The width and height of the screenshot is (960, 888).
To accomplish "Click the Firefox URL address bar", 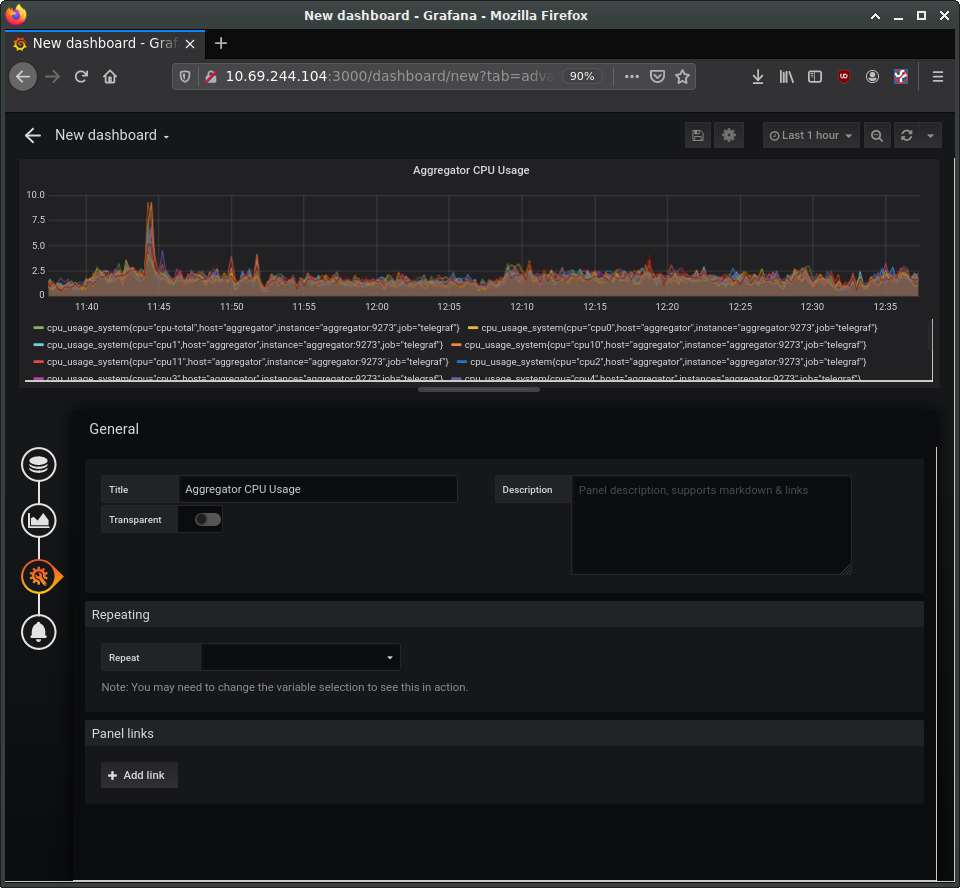I will [390, 76].
